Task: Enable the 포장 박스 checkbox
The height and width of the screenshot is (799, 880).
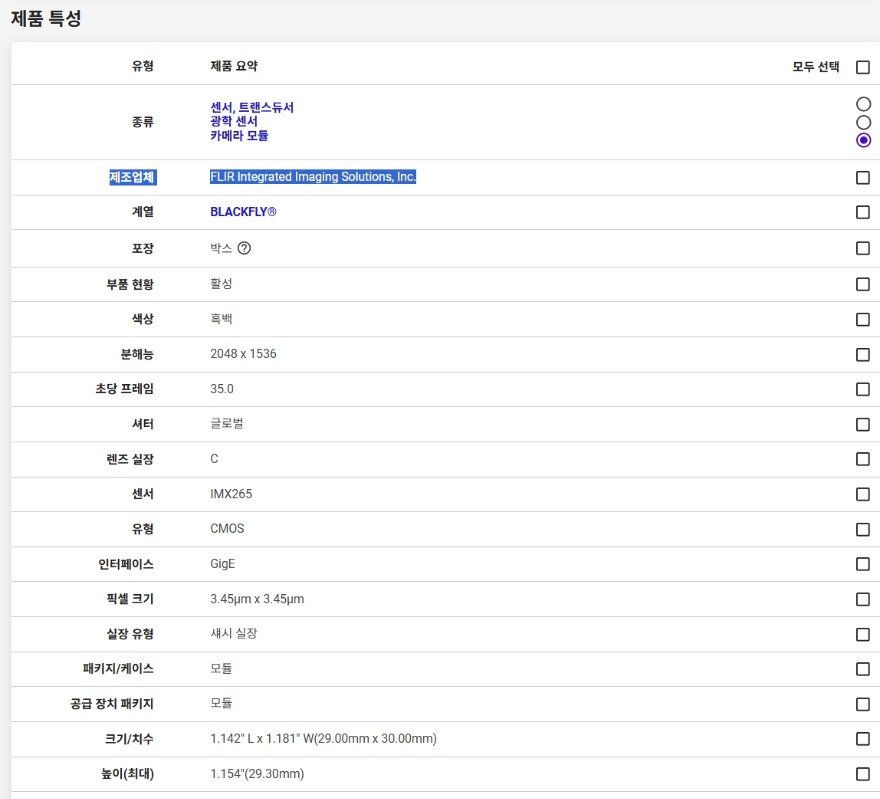Action: coord(863,248)
